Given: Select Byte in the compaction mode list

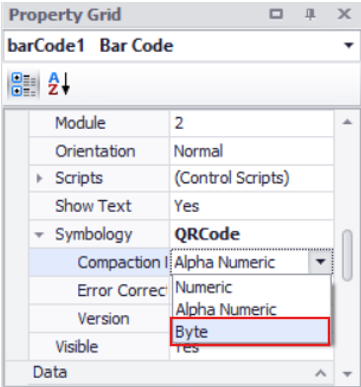Looking at the screenshot, I should pos(250,331).
